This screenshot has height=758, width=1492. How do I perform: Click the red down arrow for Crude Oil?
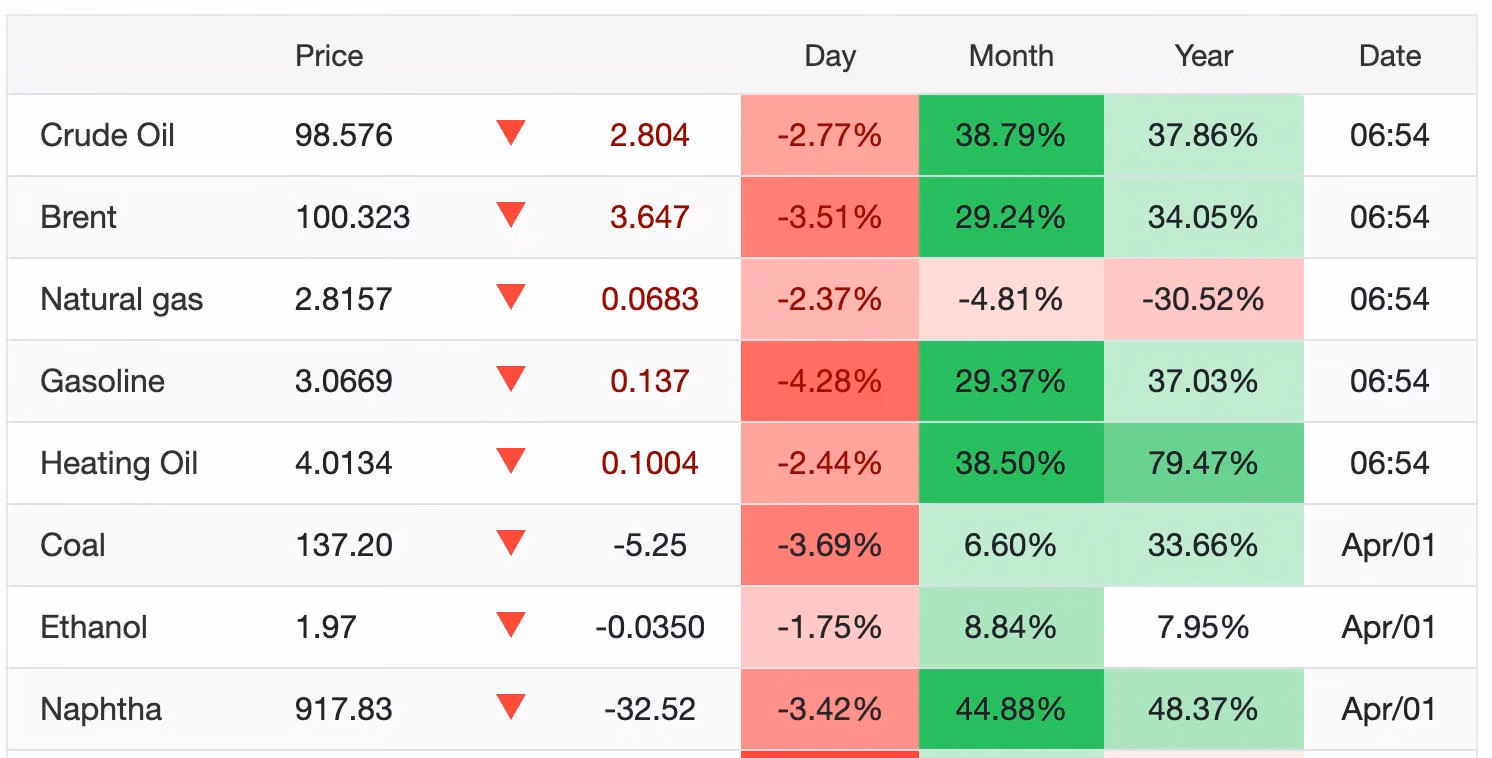(511, 133)
